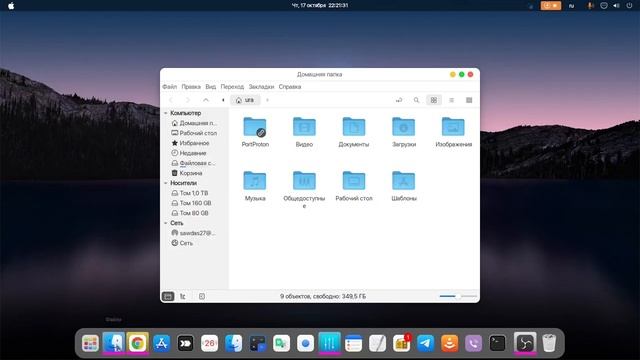Open the Файл menu
This screenshot has height=360, width=640.
point(169,87)
